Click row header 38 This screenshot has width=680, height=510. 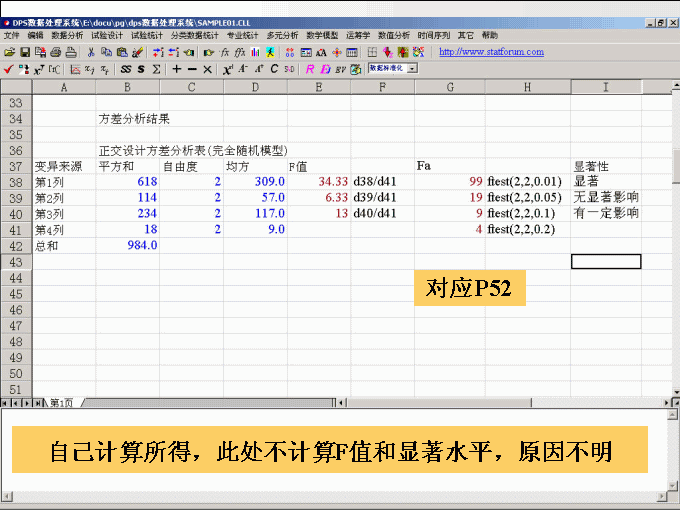click(15, 182)
